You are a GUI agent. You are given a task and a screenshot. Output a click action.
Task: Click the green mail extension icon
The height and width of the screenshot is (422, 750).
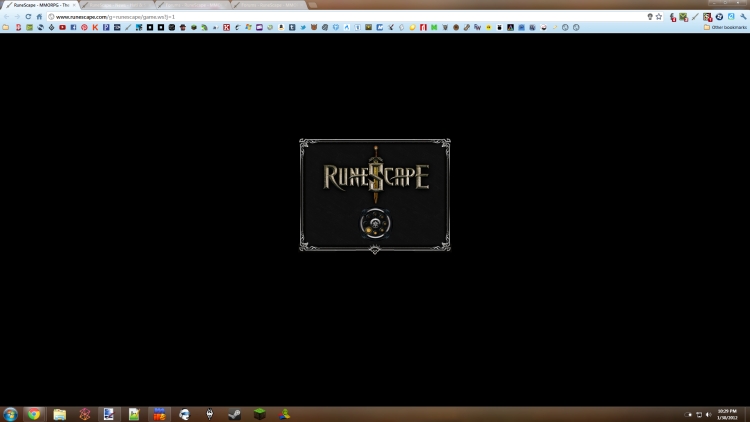point(684,17)
